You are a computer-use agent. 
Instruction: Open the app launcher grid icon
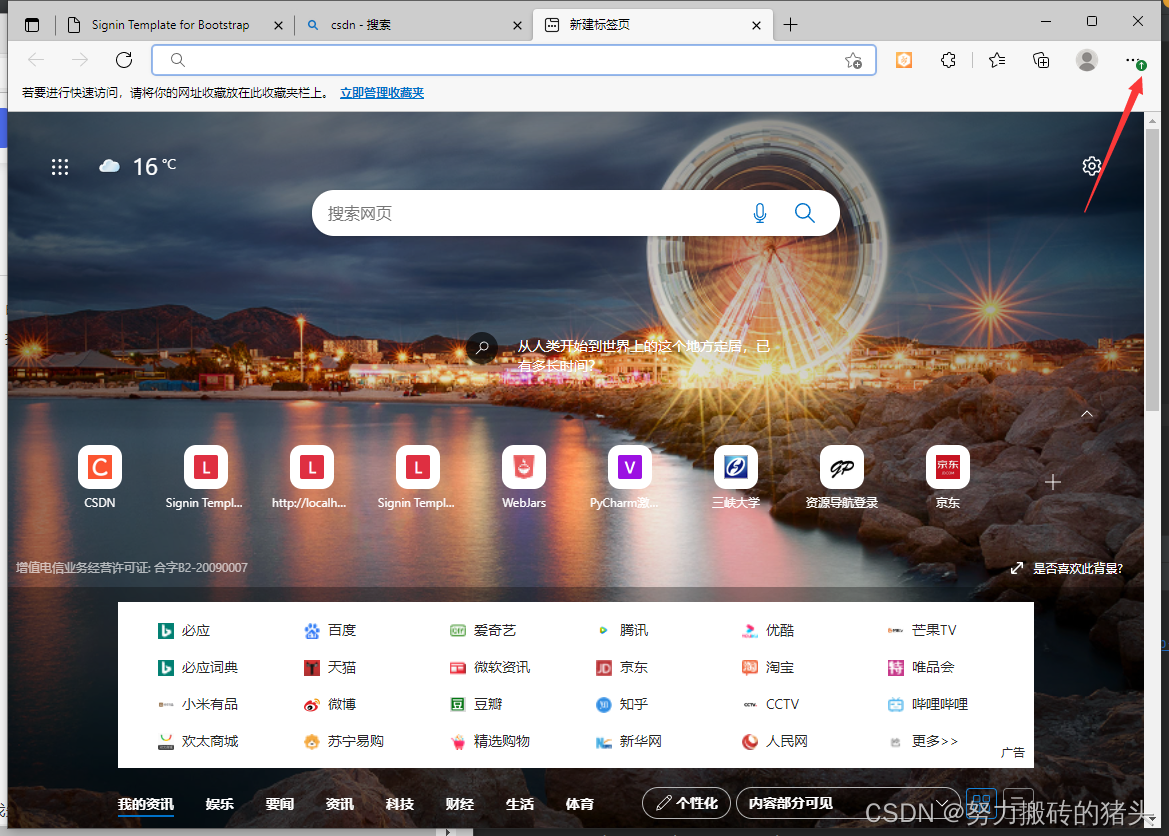coord(60,166)
